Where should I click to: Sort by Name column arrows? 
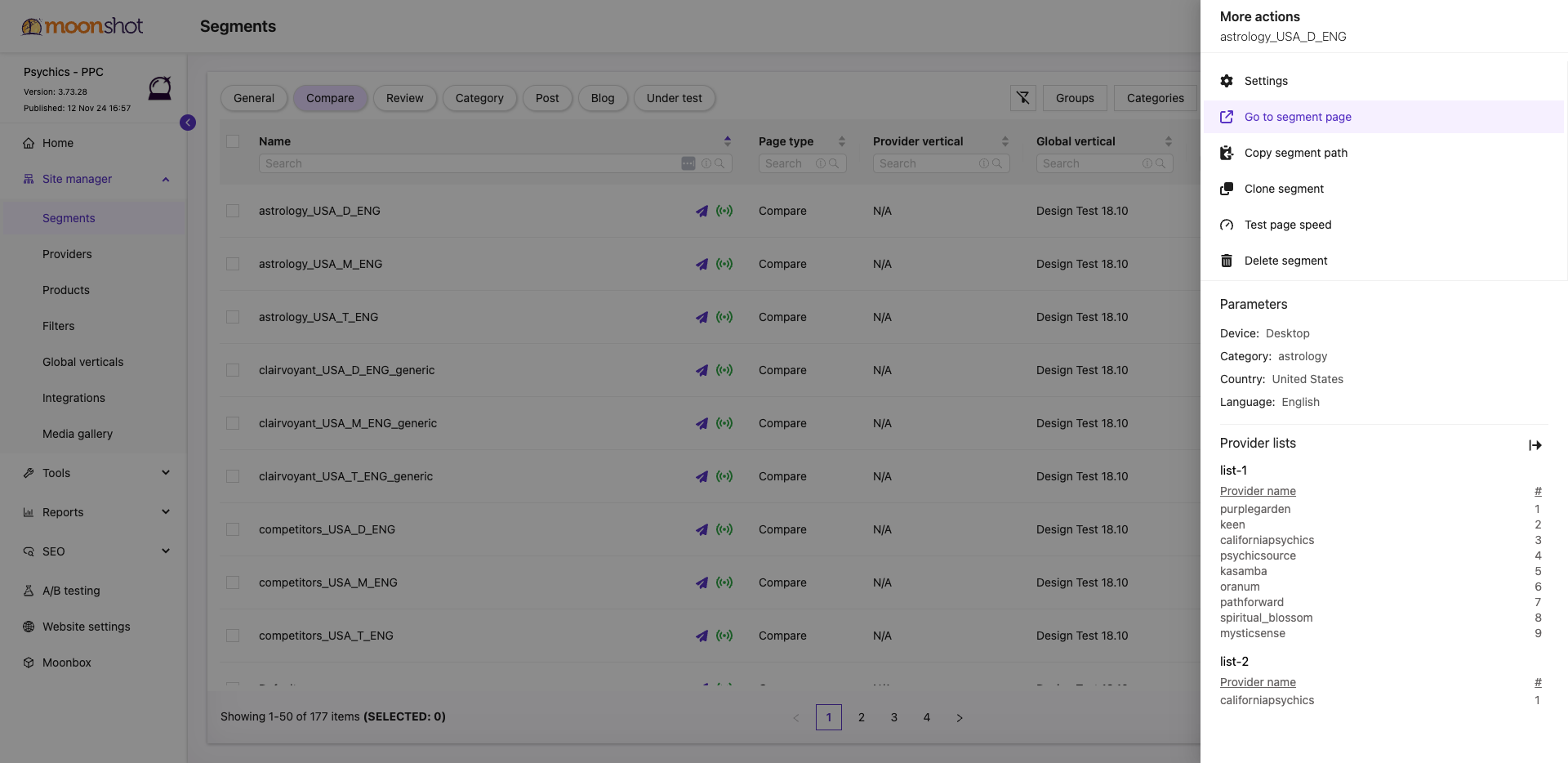[728, 141]
